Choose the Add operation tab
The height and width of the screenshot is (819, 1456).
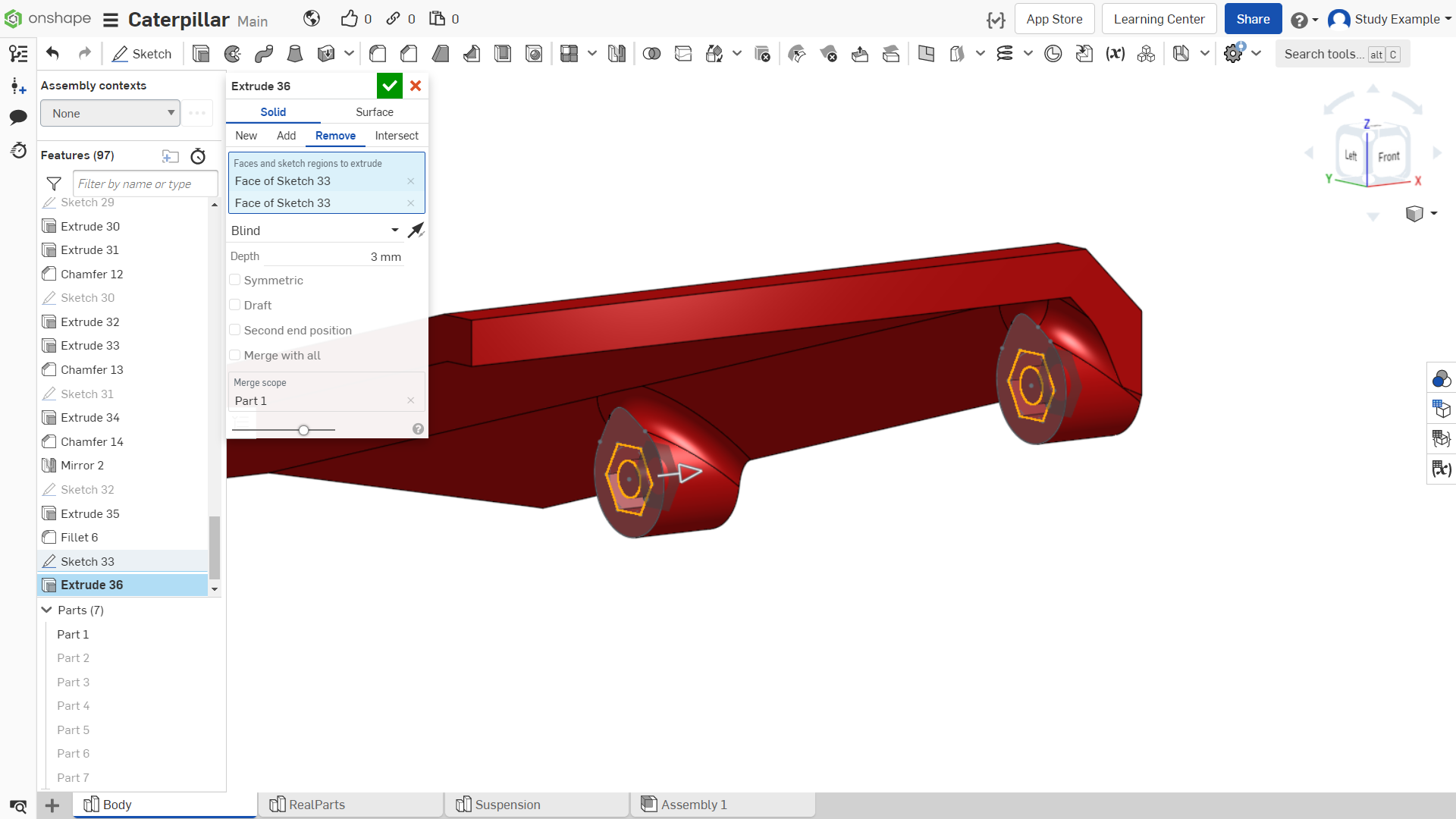tap(287, 136)
